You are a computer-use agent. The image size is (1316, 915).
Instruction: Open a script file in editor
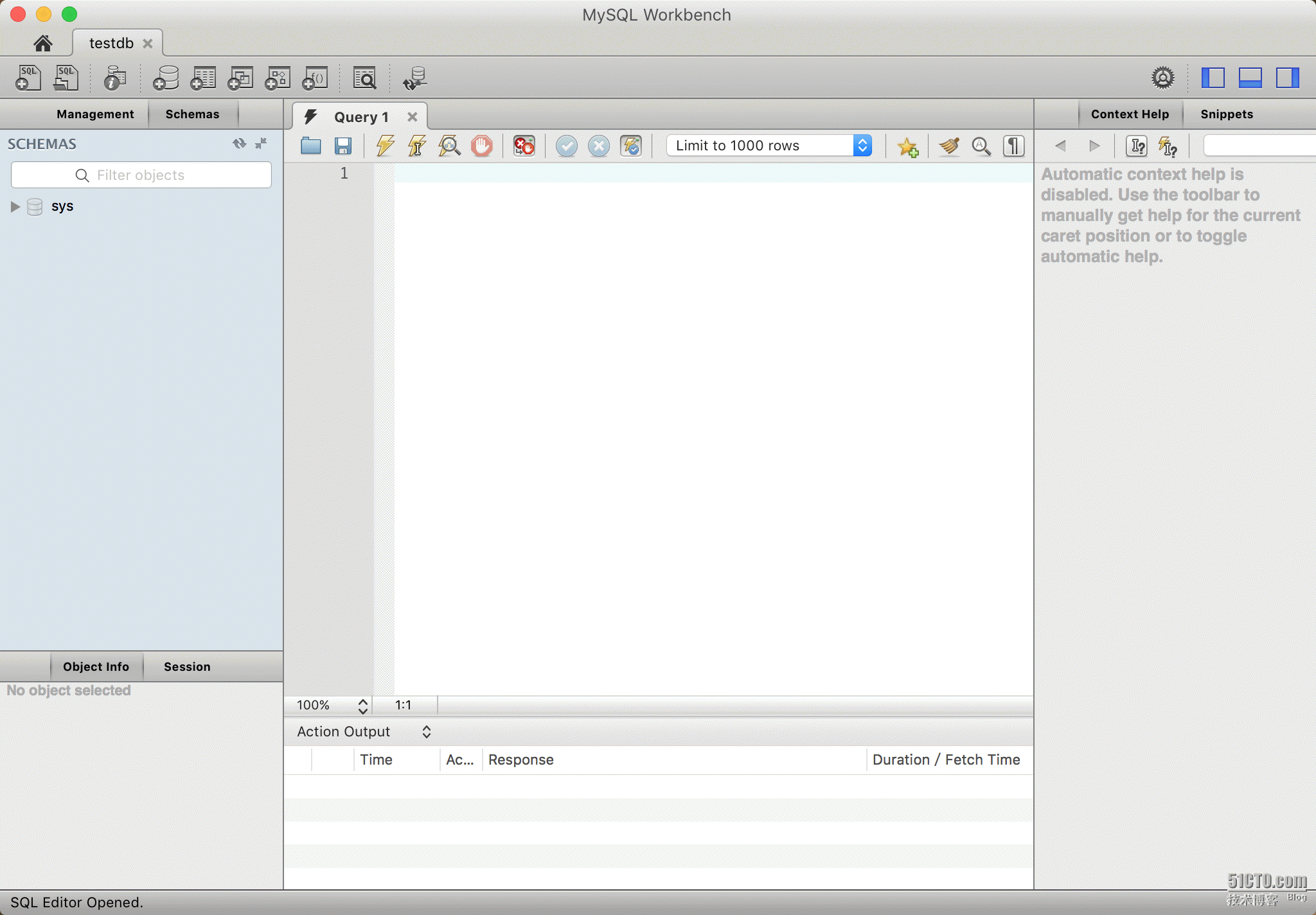311,146
